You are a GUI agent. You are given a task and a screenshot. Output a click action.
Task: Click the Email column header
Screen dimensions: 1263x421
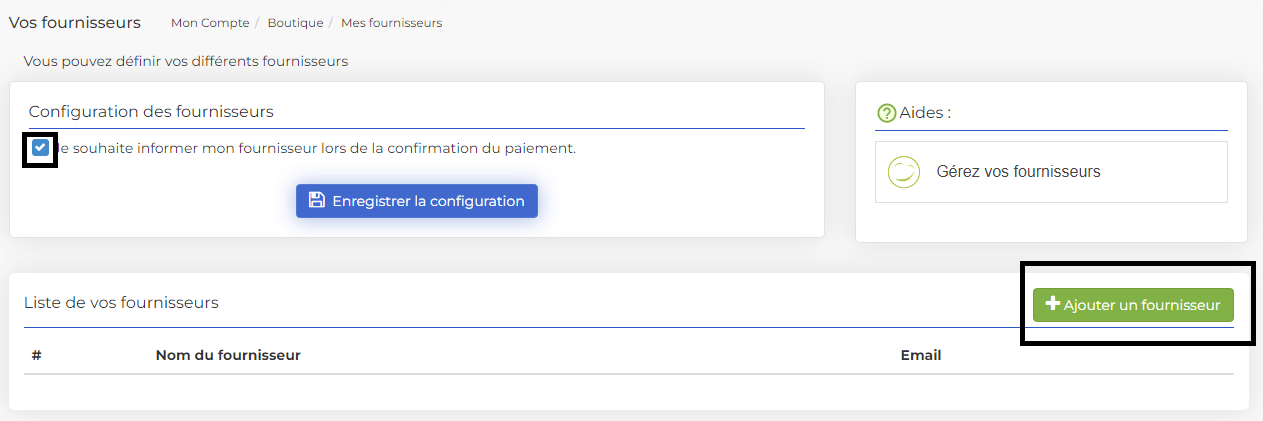(921, 355)
